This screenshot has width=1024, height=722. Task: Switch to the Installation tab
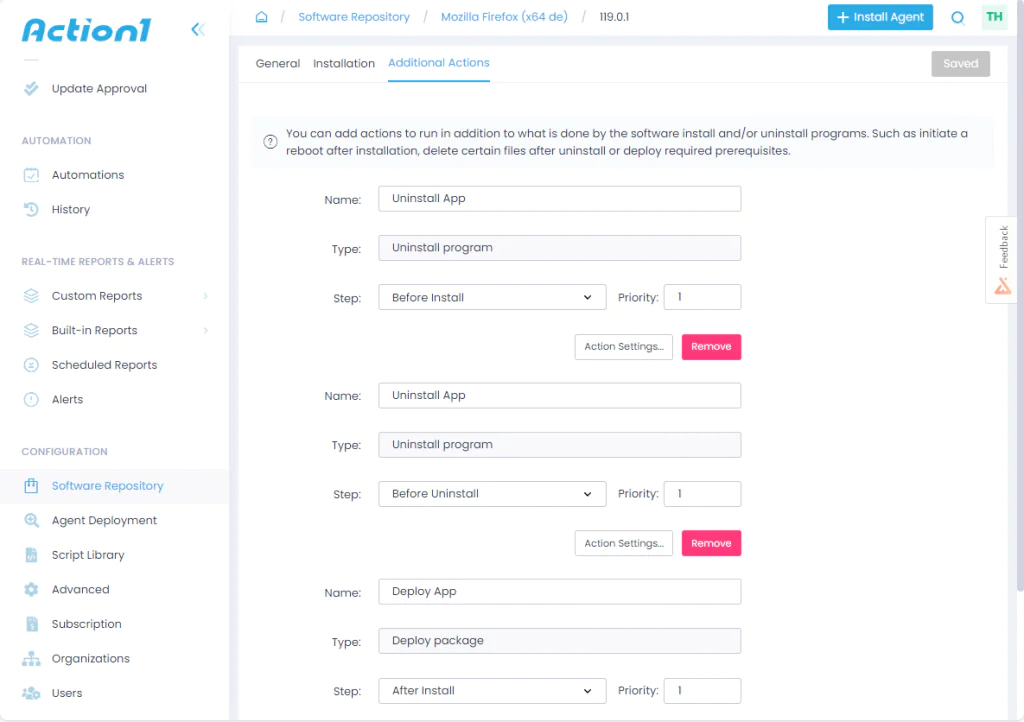point(344,63)
